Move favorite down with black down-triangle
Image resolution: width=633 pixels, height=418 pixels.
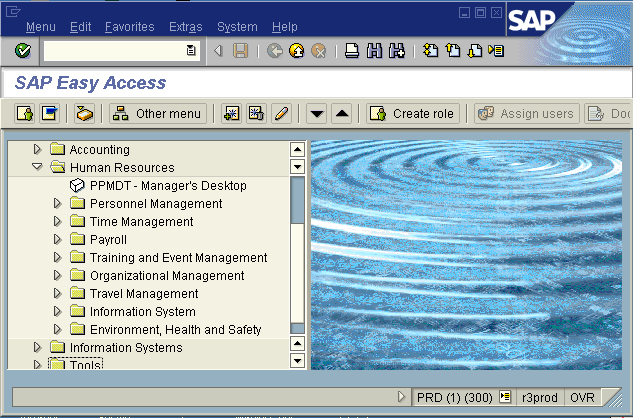point(317,113)
